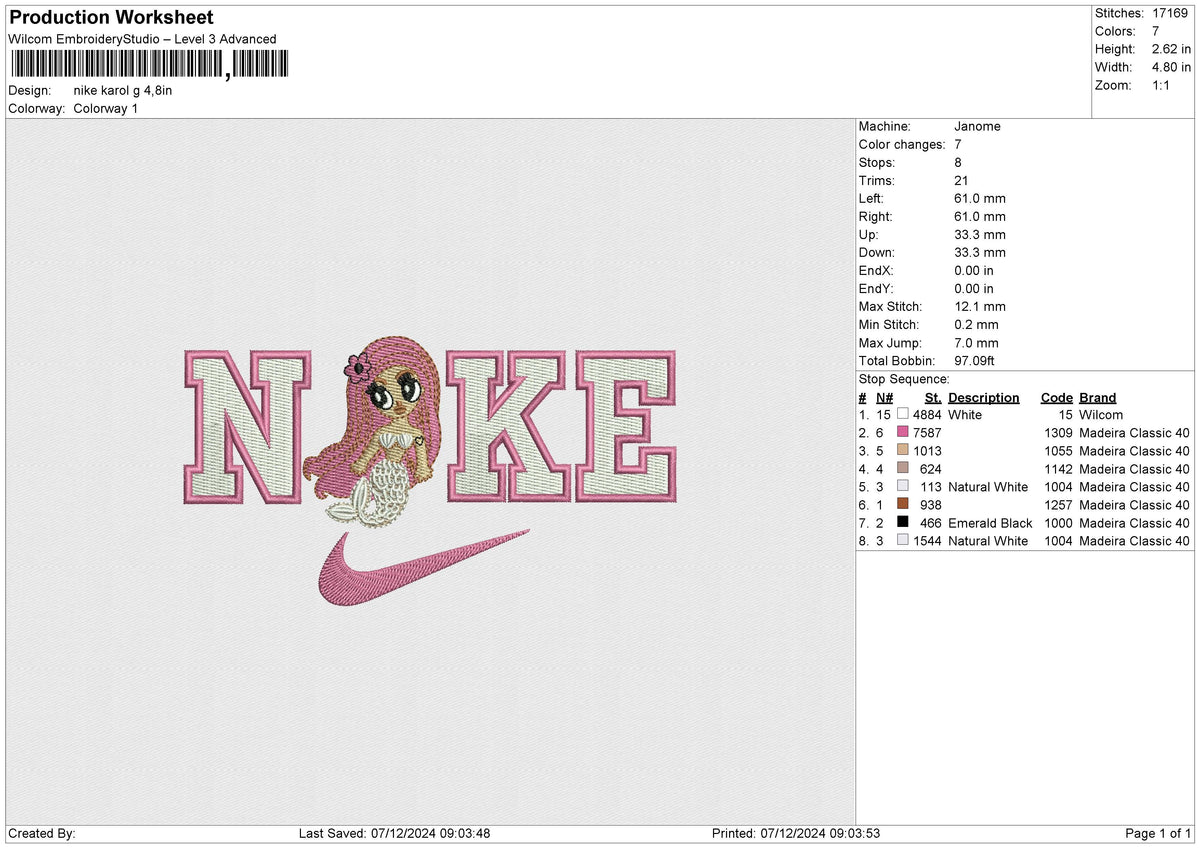Viewport: 1200px width, 848px height.
Task: Click the 'Description' column header
Action: (984, 397)
